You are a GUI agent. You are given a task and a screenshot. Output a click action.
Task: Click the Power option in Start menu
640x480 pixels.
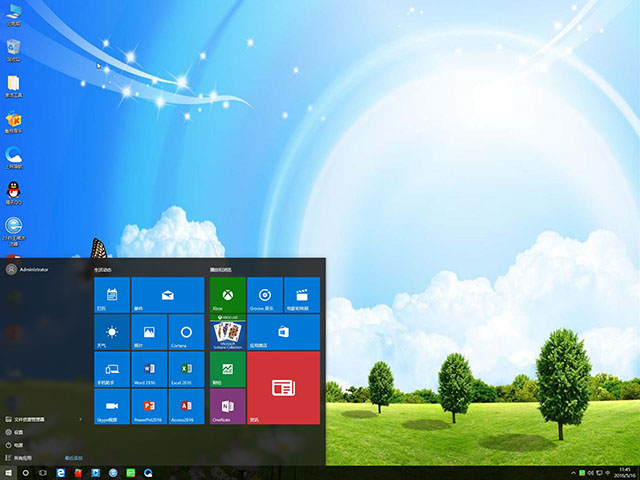[18, 444]
